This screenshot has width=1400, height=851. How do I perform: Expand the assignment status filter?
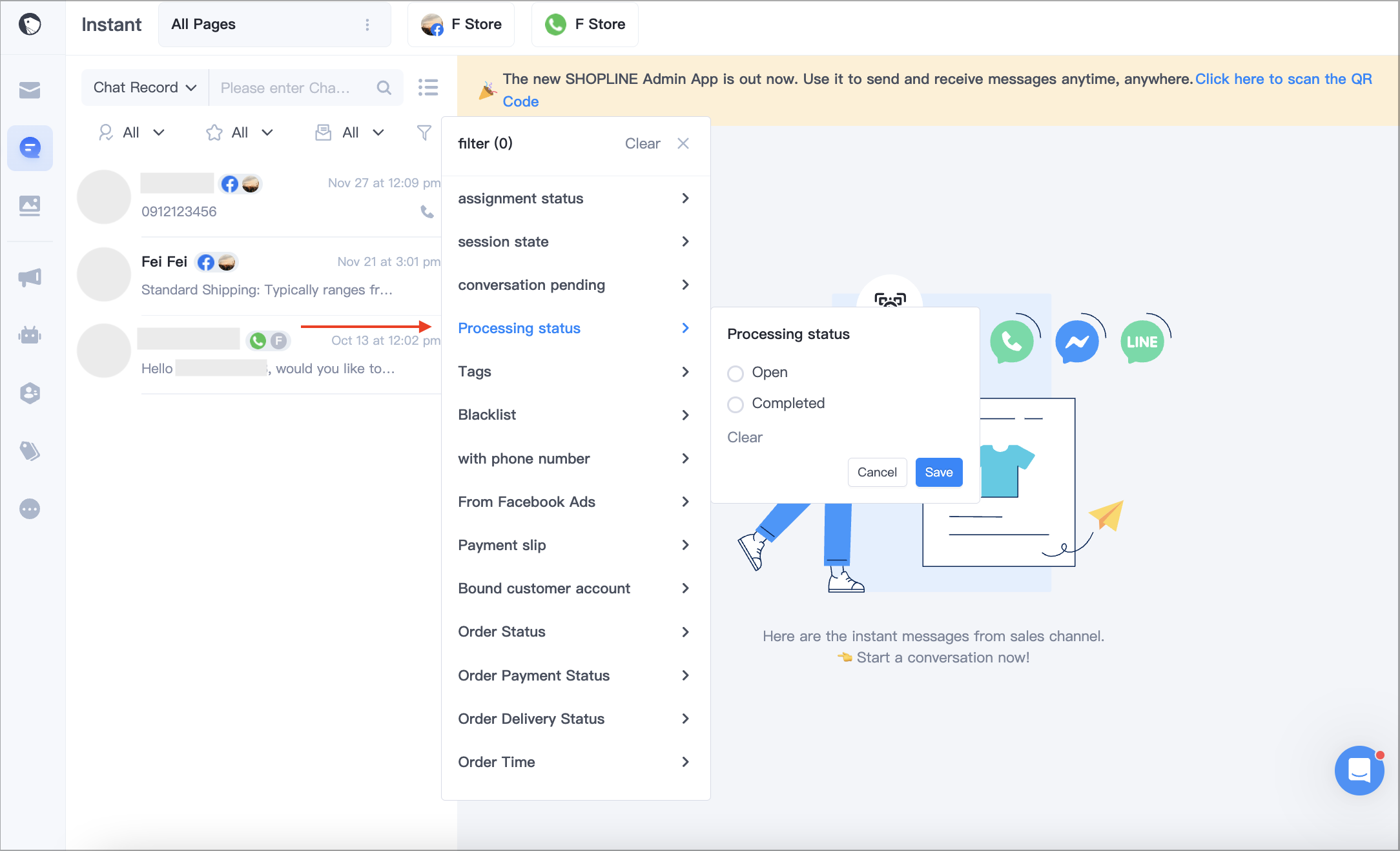[x=574, y=198]
